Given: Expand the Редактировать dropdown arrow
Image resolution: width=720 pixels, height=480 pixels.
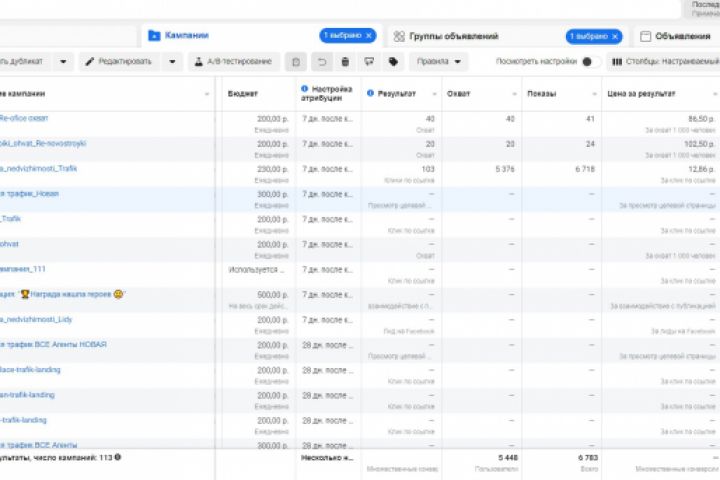Looking at the screenshot, I should point(172,62).
